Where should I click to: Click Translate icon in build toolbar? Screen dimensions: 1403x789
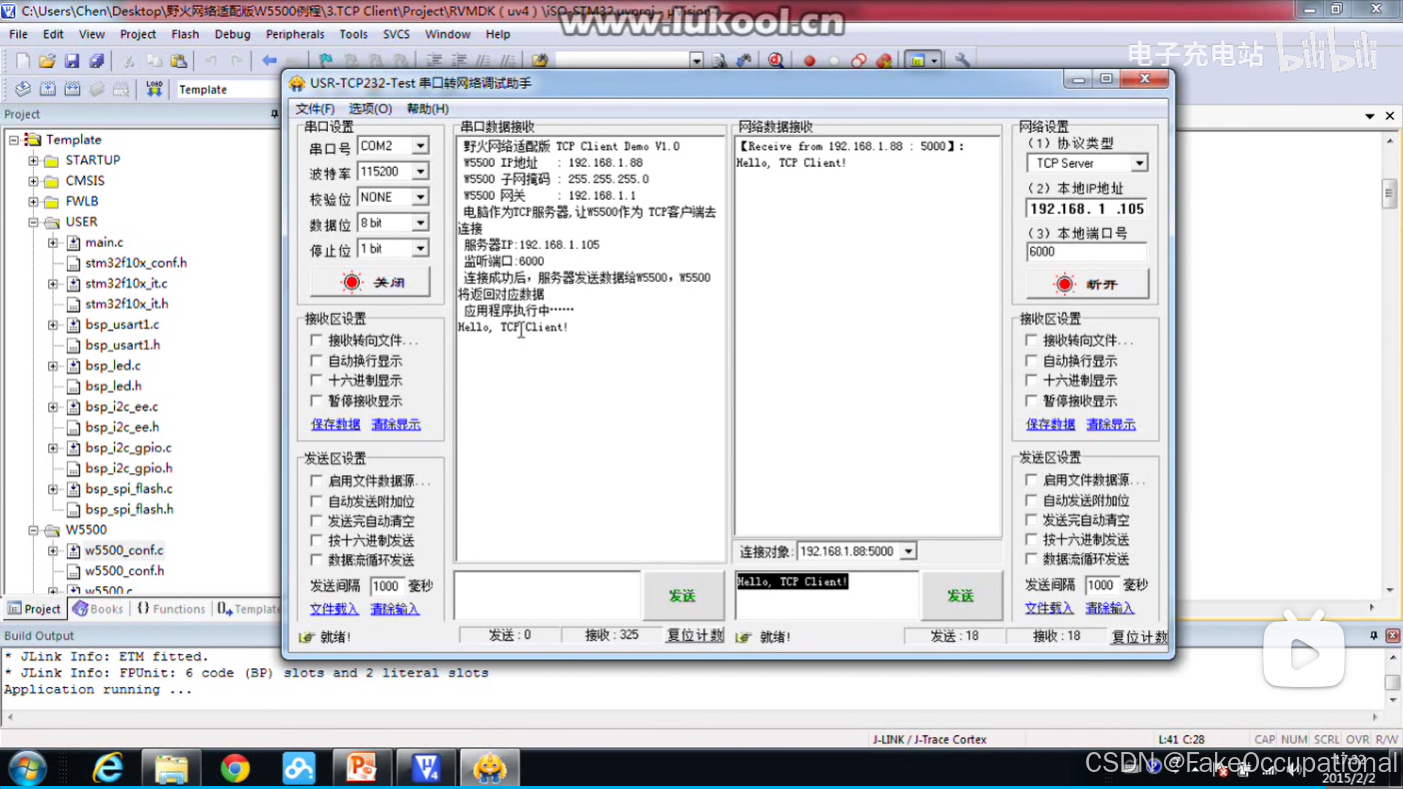(x=23, y=89)
